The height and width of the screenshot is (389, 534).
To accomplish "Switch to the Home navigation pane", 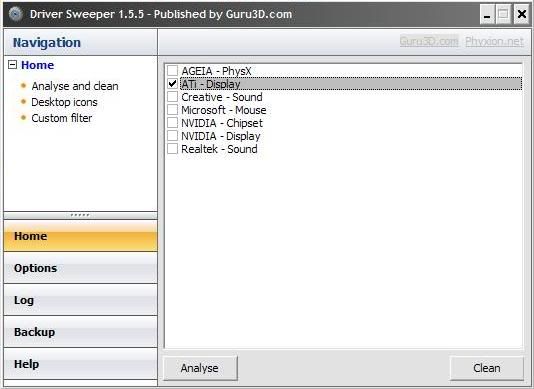I will pos(81,236).
